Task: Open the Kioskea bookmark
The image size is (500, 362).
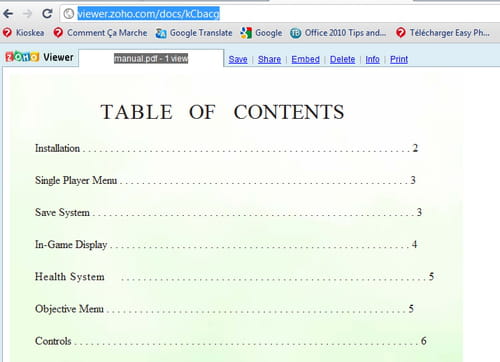Action: [23, 33]
